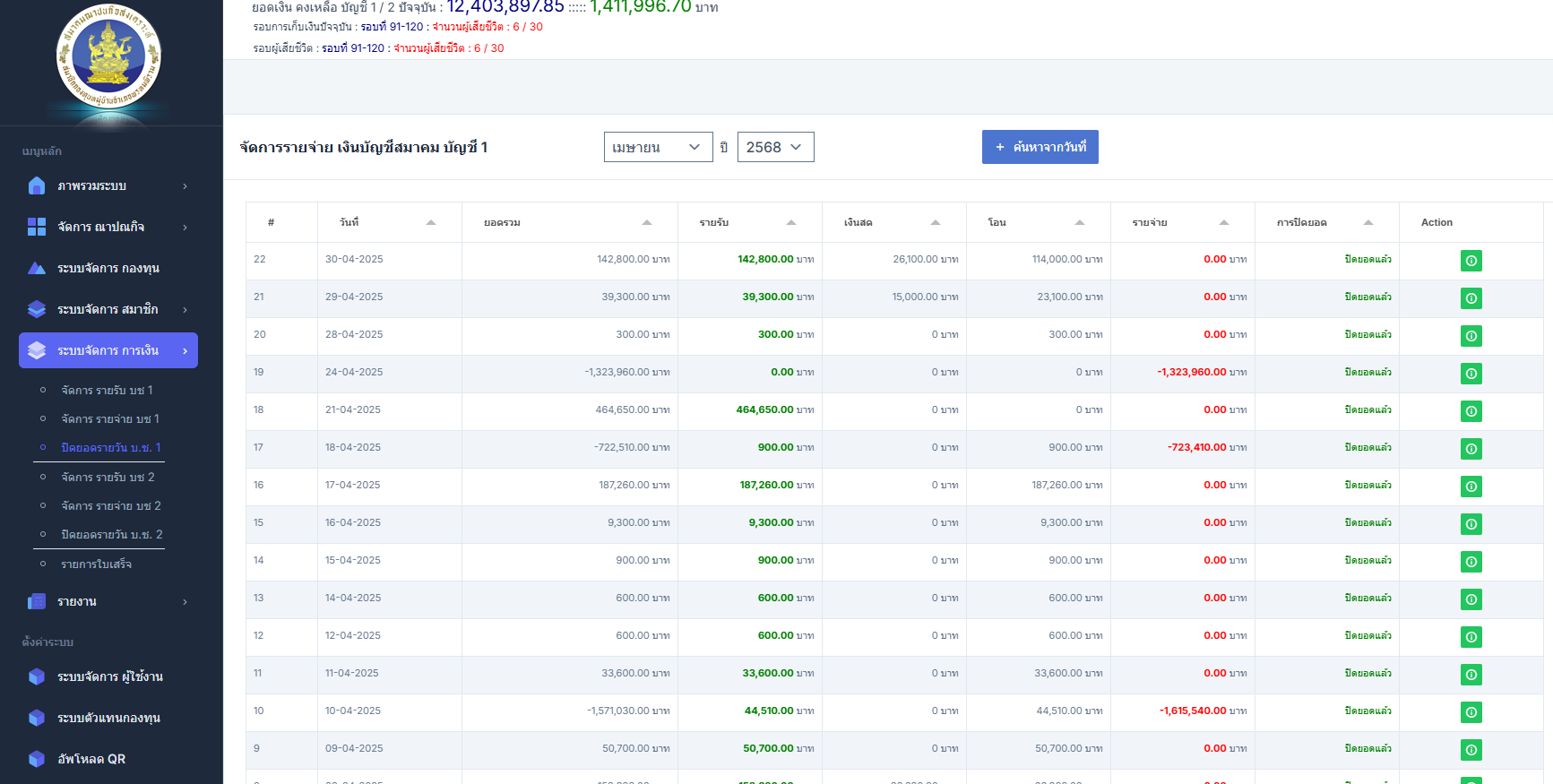Open จัดการ รายรับ บช 1 submenu item
The width and height of the screenshot is (1553, 784).
107,391
